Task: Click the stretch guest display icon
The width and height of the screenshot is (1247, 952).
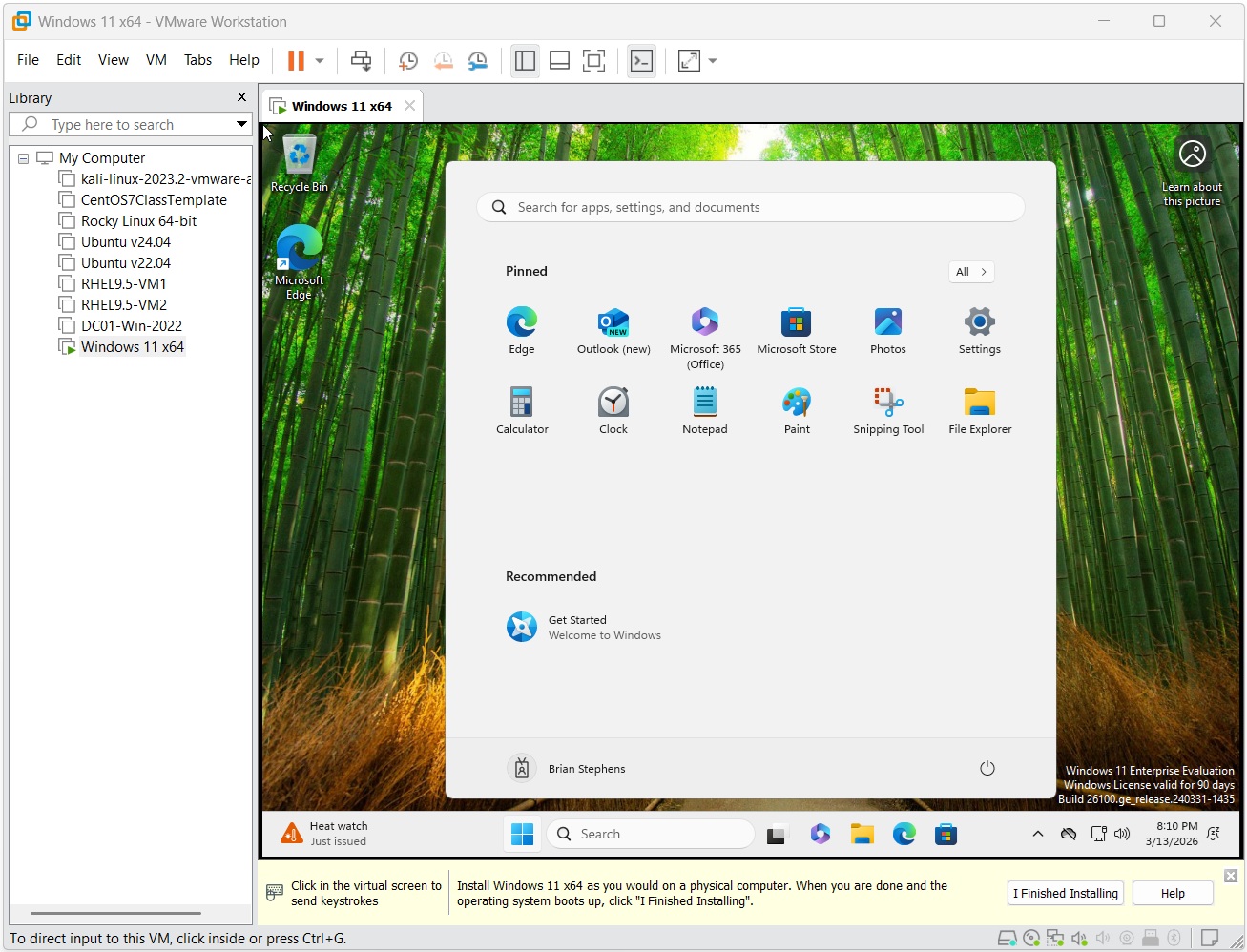Action: click(x=689, y=60)
